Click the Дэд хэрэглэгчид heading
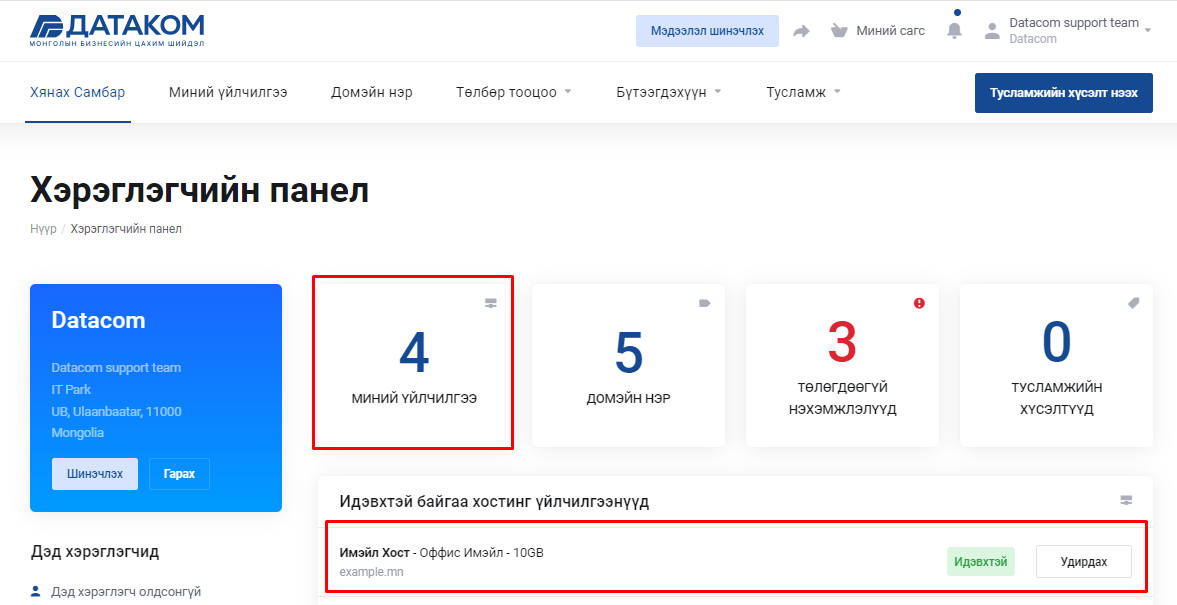Screen dimensions: 1177x605 [x=95, y=552]
